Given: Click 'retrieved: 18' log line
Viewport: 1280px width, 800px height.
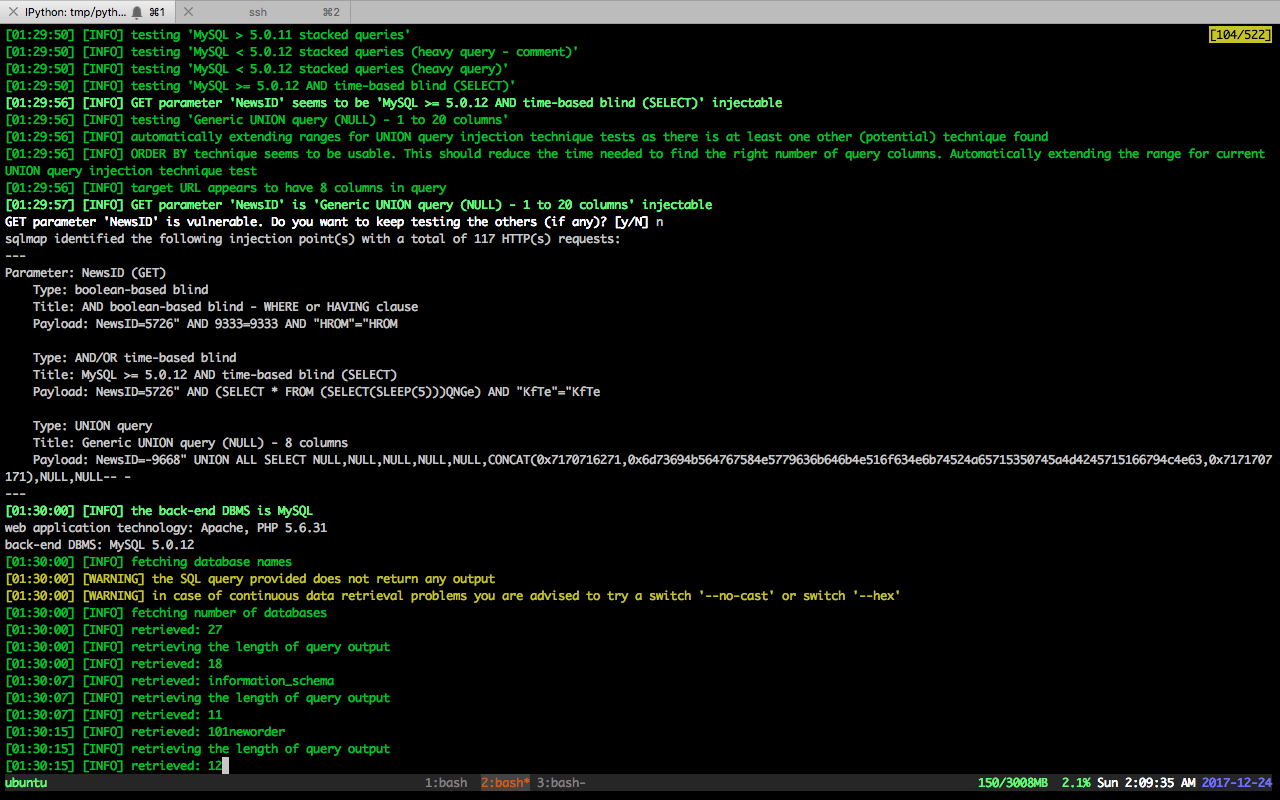Looking at the screenshot, I should 113,664.
